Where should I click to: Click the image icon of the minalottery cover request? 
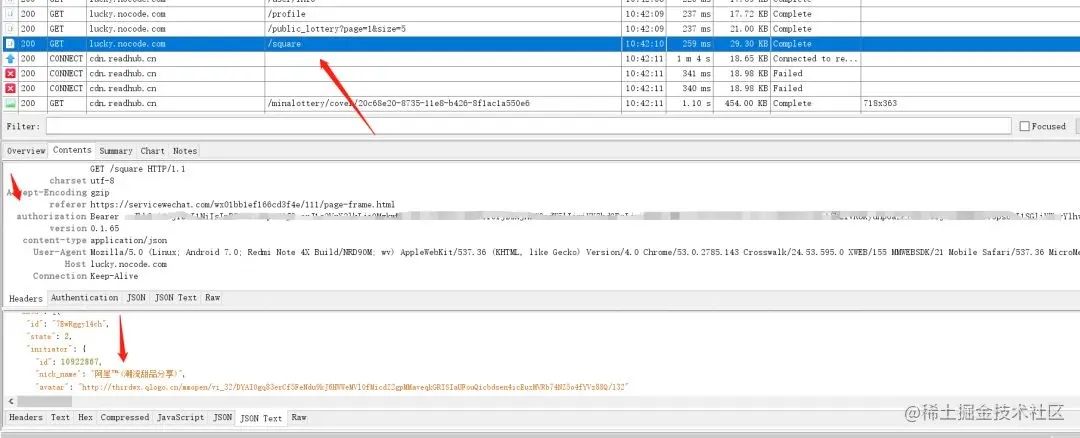coord(10,103)
